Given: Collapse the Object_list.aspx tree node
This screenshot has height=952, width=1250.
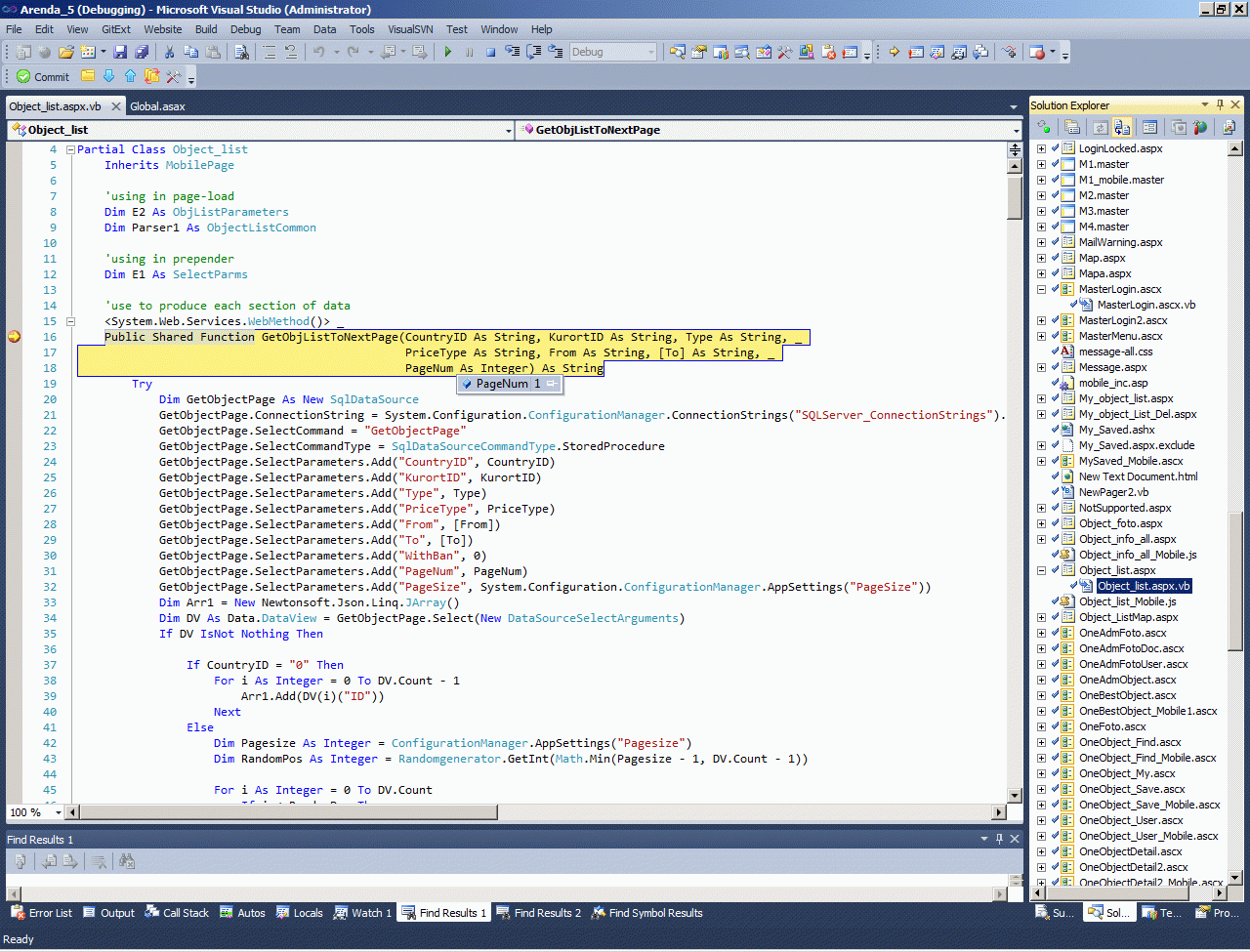Looking at the screenshot, I should click(1041, 570).
